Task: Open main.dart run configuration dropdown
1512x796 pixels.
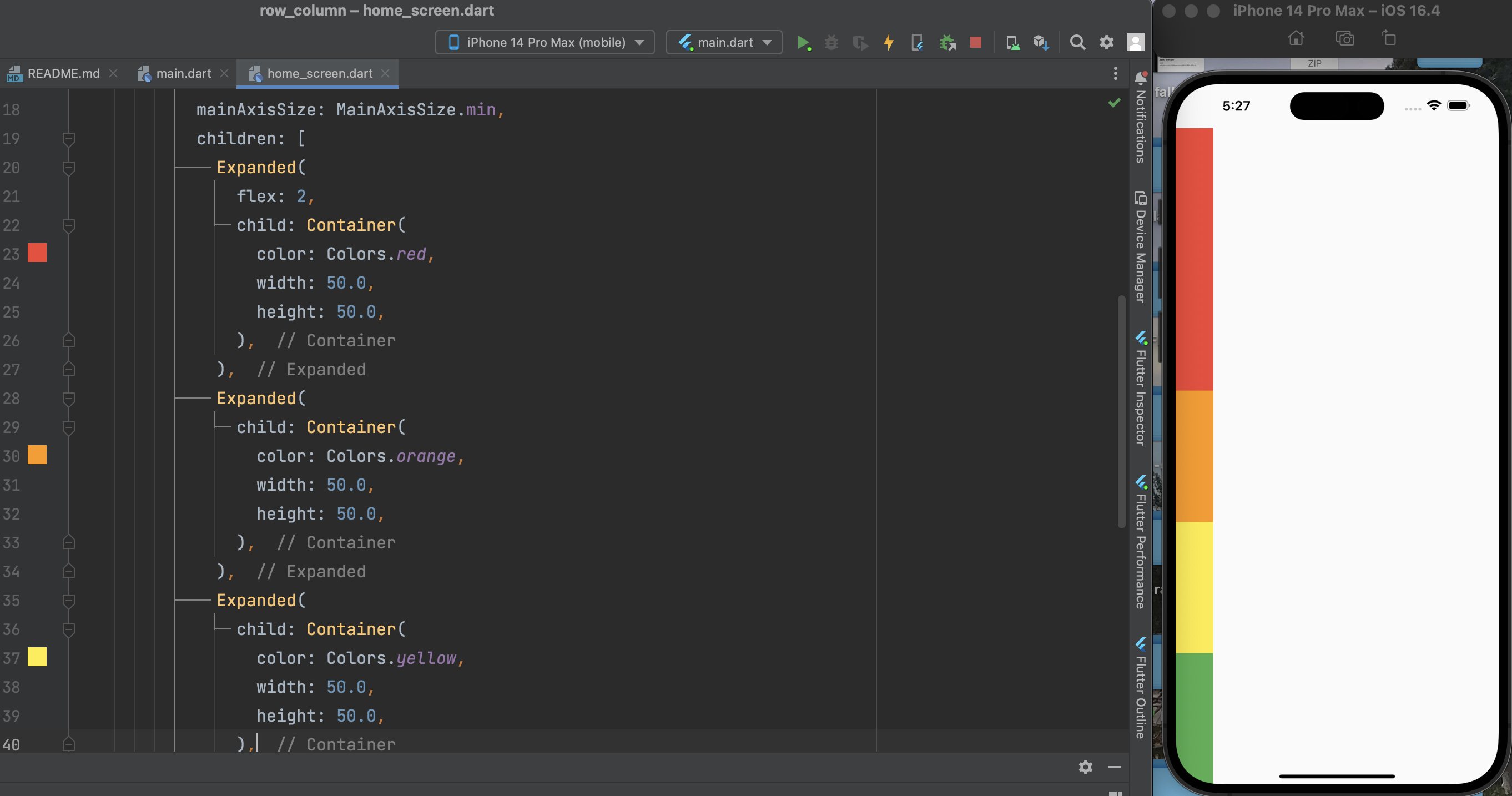Action: 724,42
